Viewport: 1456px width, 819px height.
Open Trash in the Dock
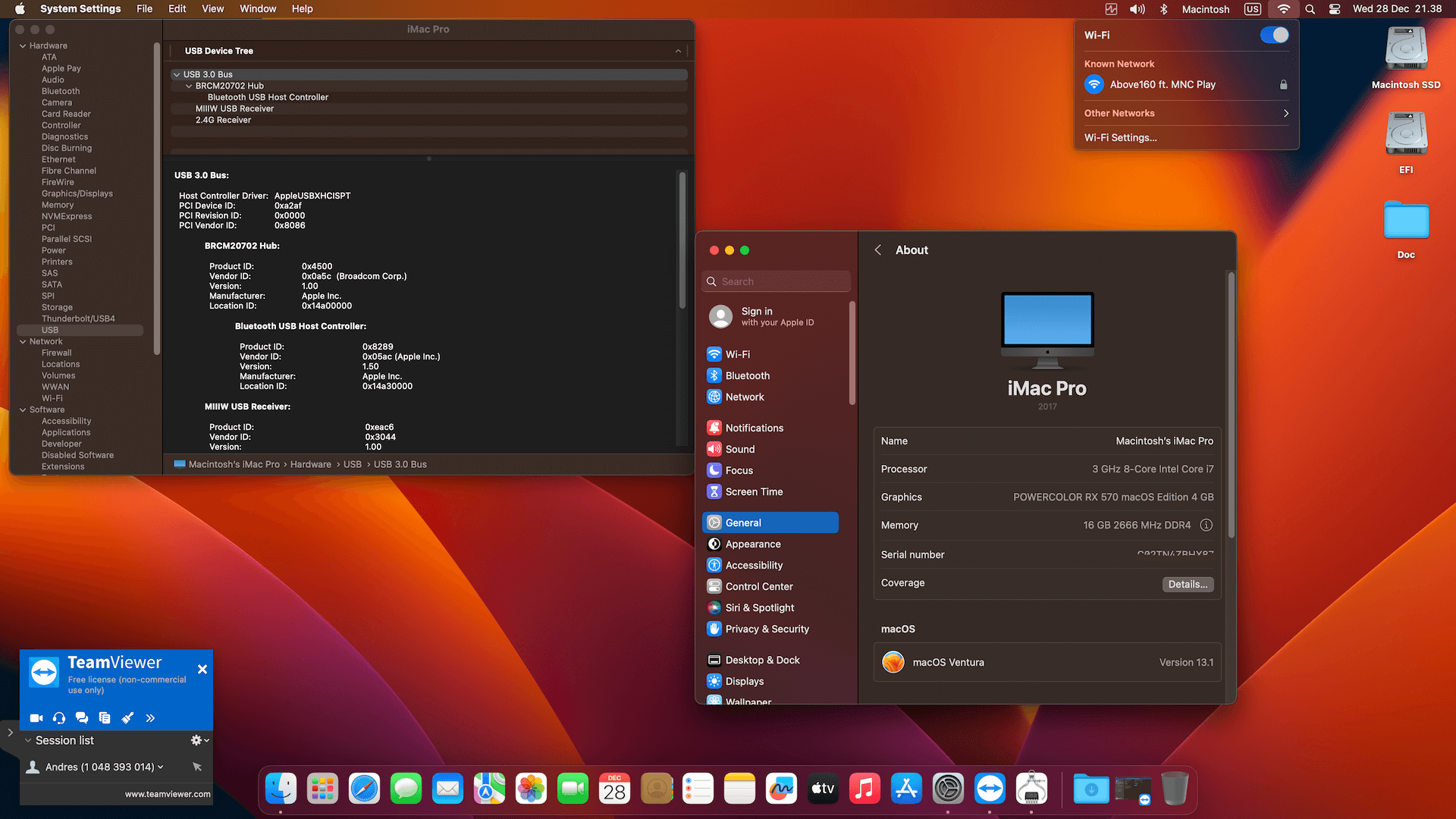point(1175,789)
